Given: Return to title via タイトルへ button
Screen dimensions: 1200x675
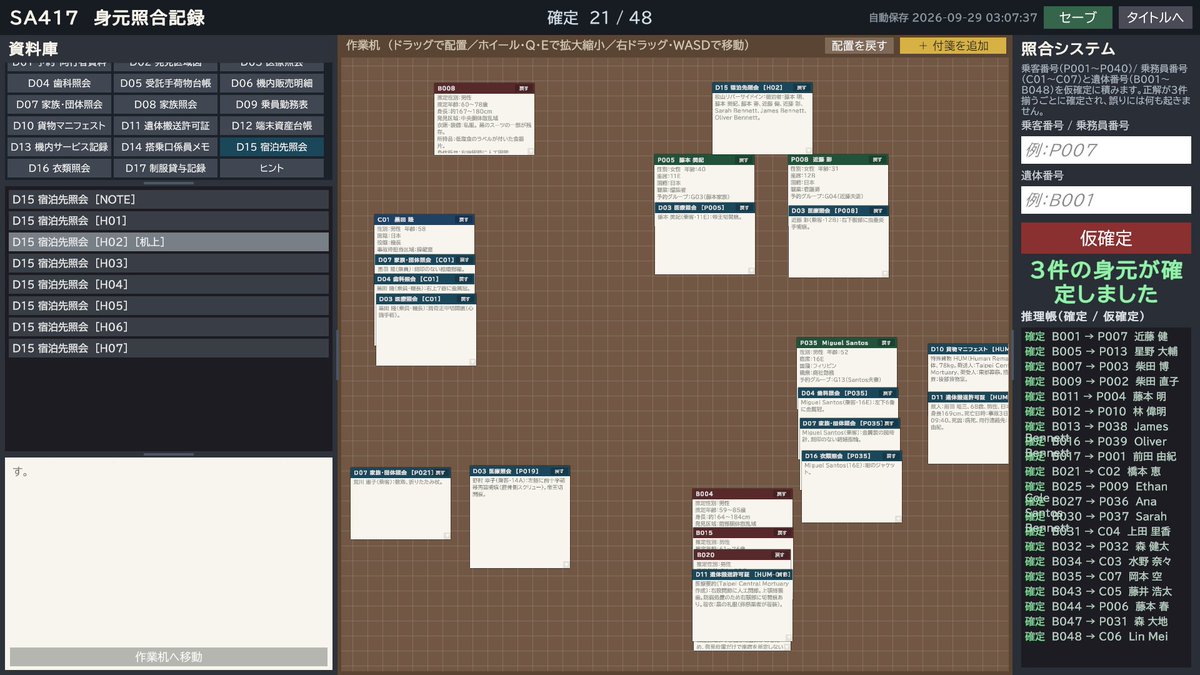Looking at the screenshot, I should 1154,17.
